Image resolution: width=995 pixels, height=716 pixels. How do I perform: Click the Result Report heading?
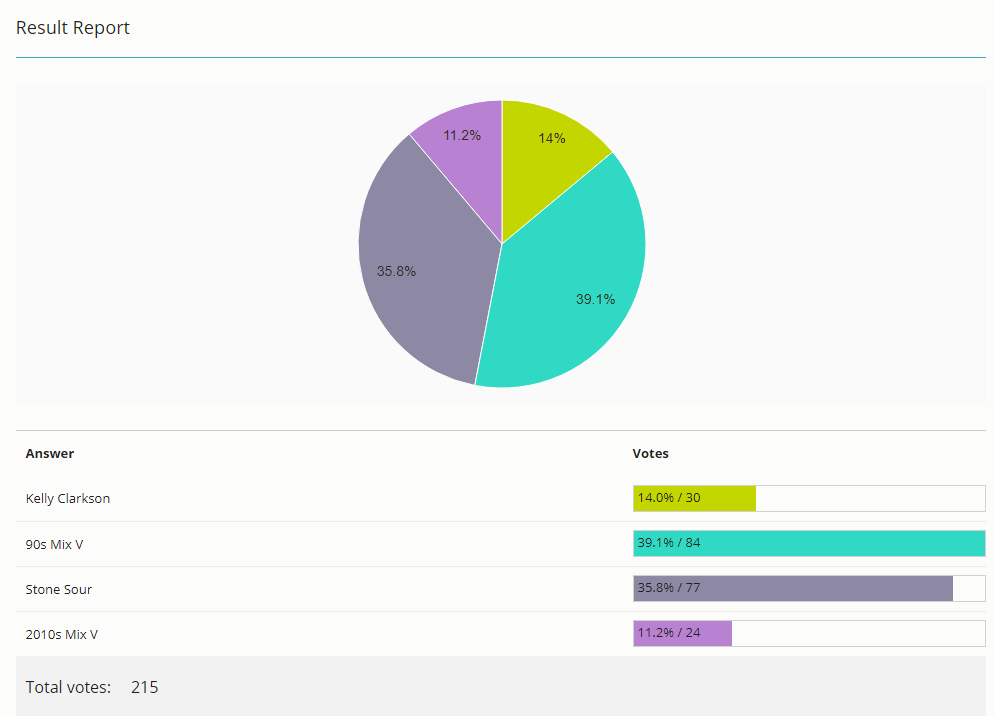72,28
